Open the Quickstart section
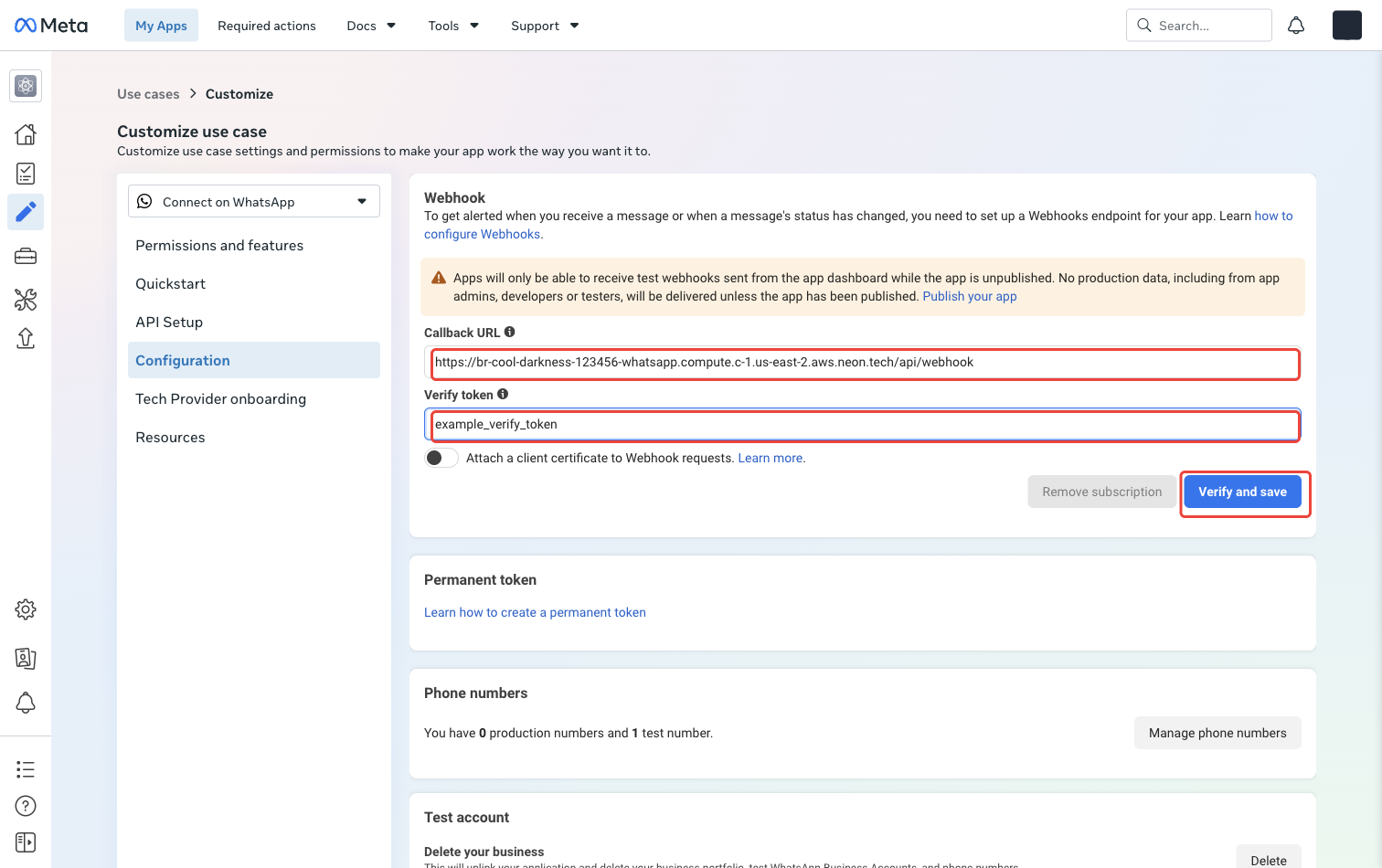This screenshot has width=1382, height=868. [x=254, y=284]
